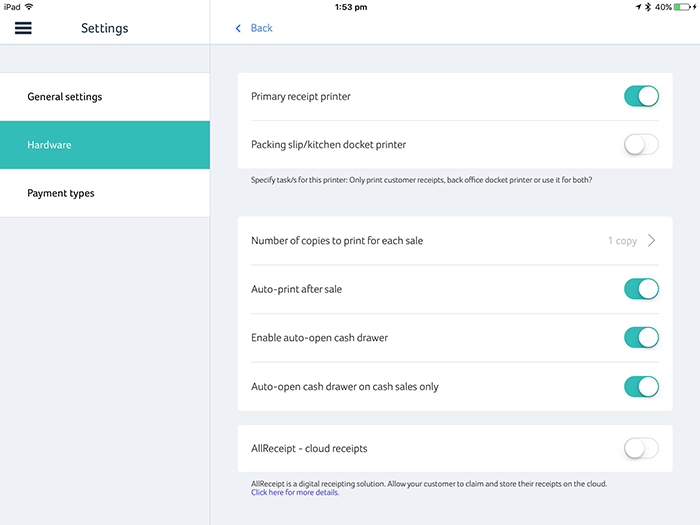Tap the Wi-Fi status icon
Screen dimensions: 700x525
point(29,7)
